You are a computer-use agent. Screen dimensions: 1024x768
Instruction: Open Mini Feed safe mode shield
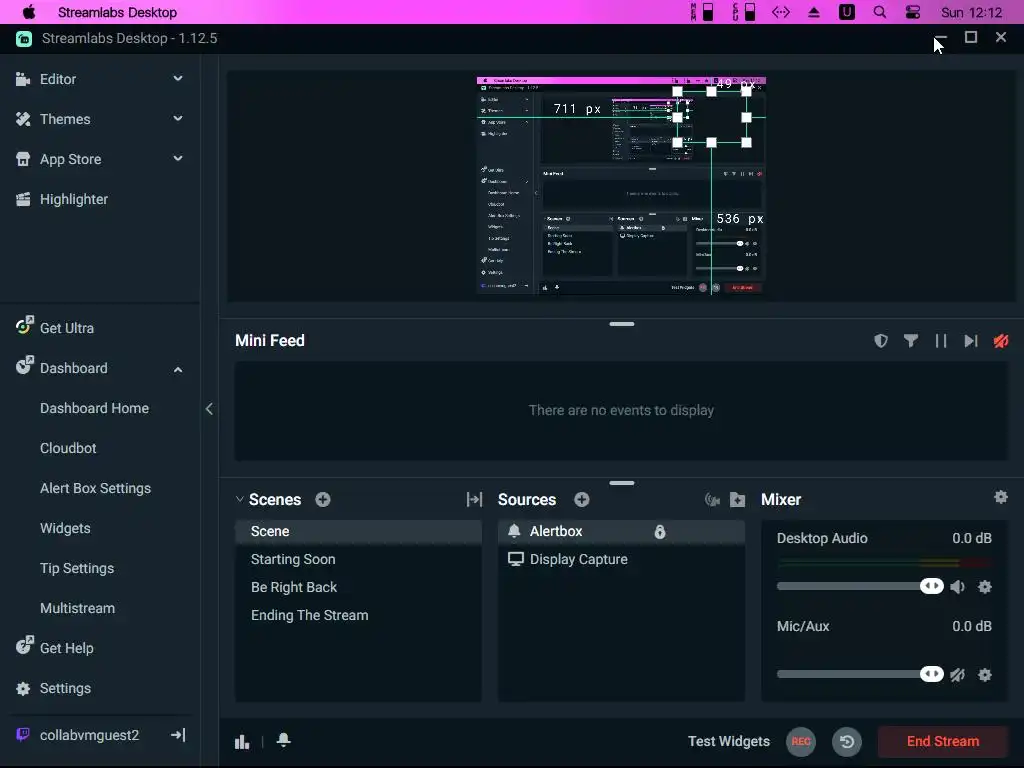pos(881,341)
